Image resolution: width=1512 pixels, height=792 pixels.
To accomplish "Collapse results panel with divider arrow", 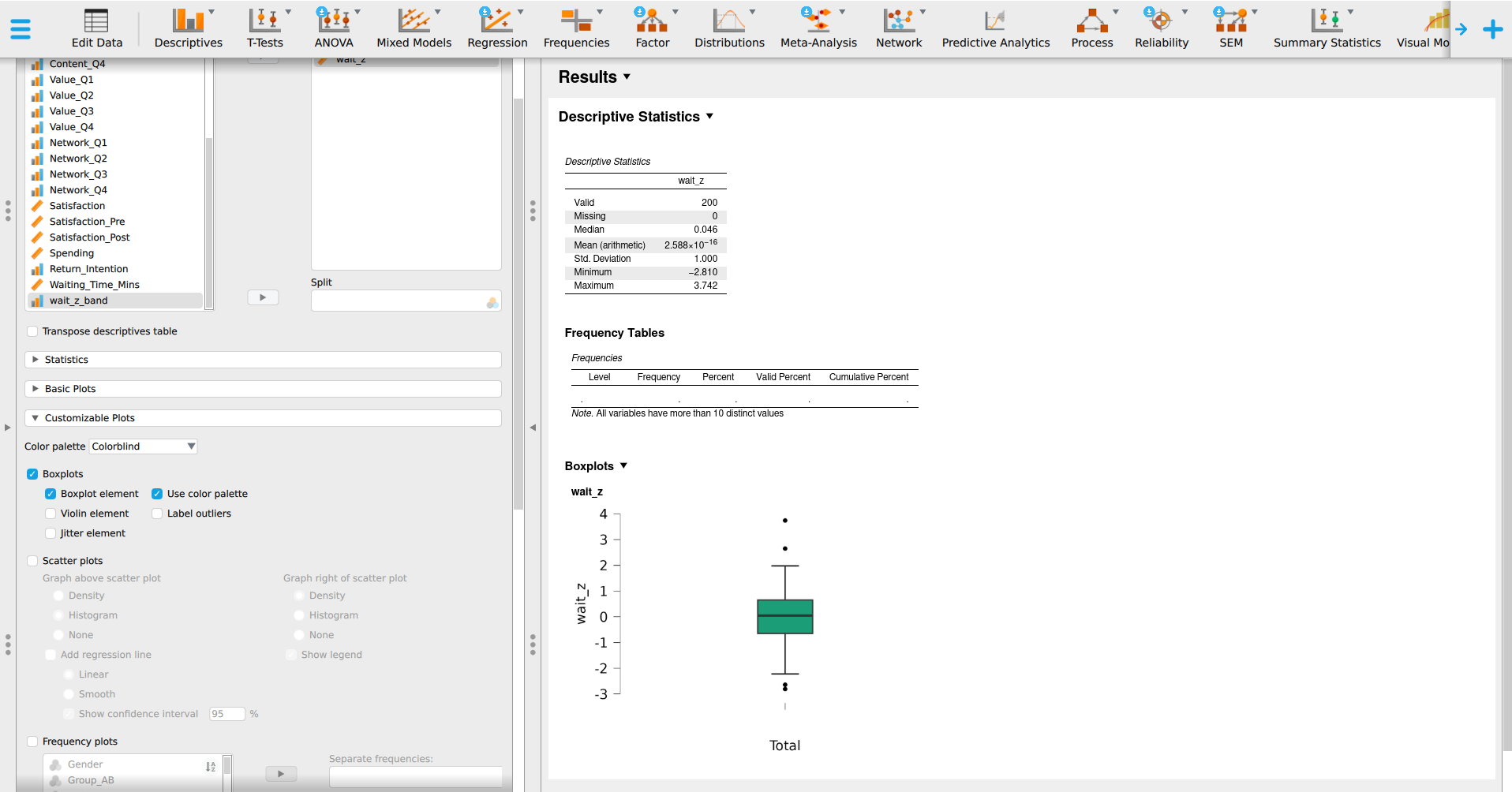I will click(533, 428).
